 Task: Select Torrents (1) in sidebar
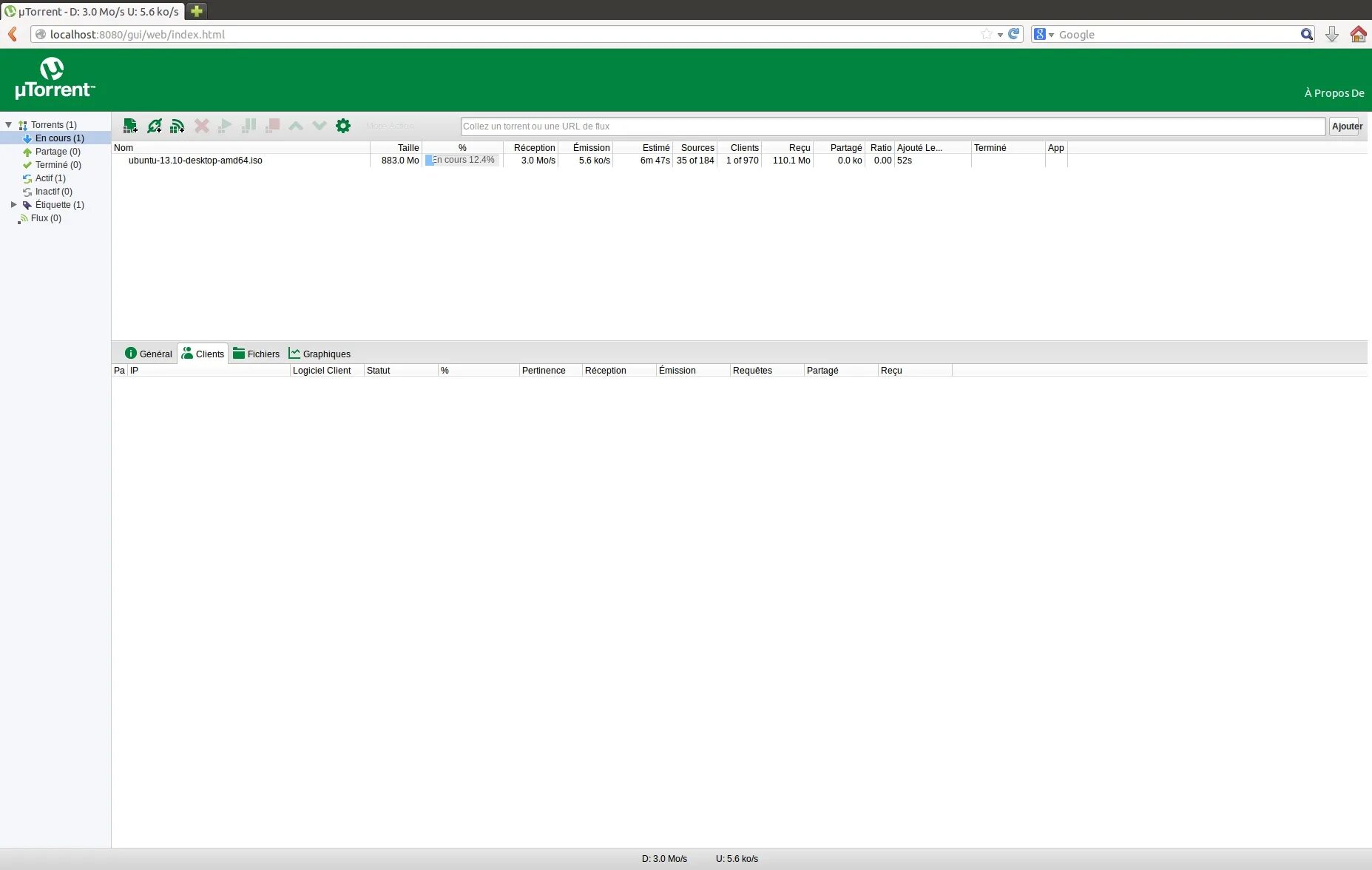click(x=53, y=125)
